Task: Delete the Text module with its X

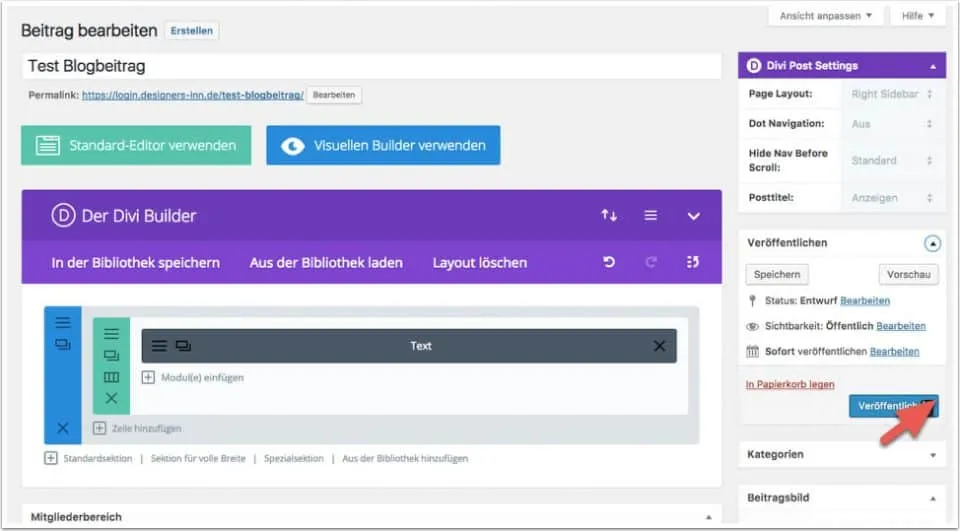Action: click(659, 346)
